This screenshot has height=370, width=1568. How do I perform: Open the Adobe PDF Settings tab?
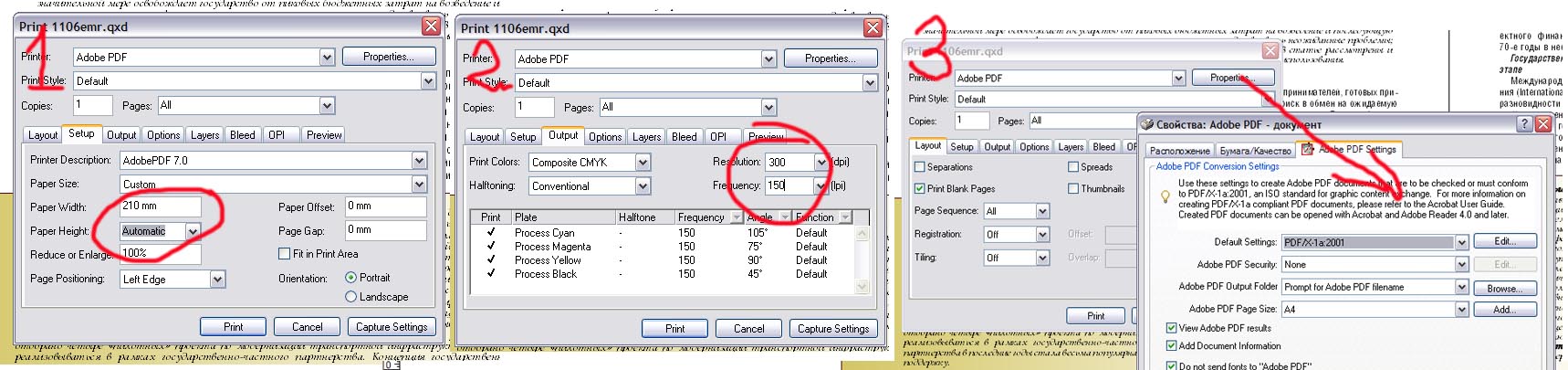1349,149
